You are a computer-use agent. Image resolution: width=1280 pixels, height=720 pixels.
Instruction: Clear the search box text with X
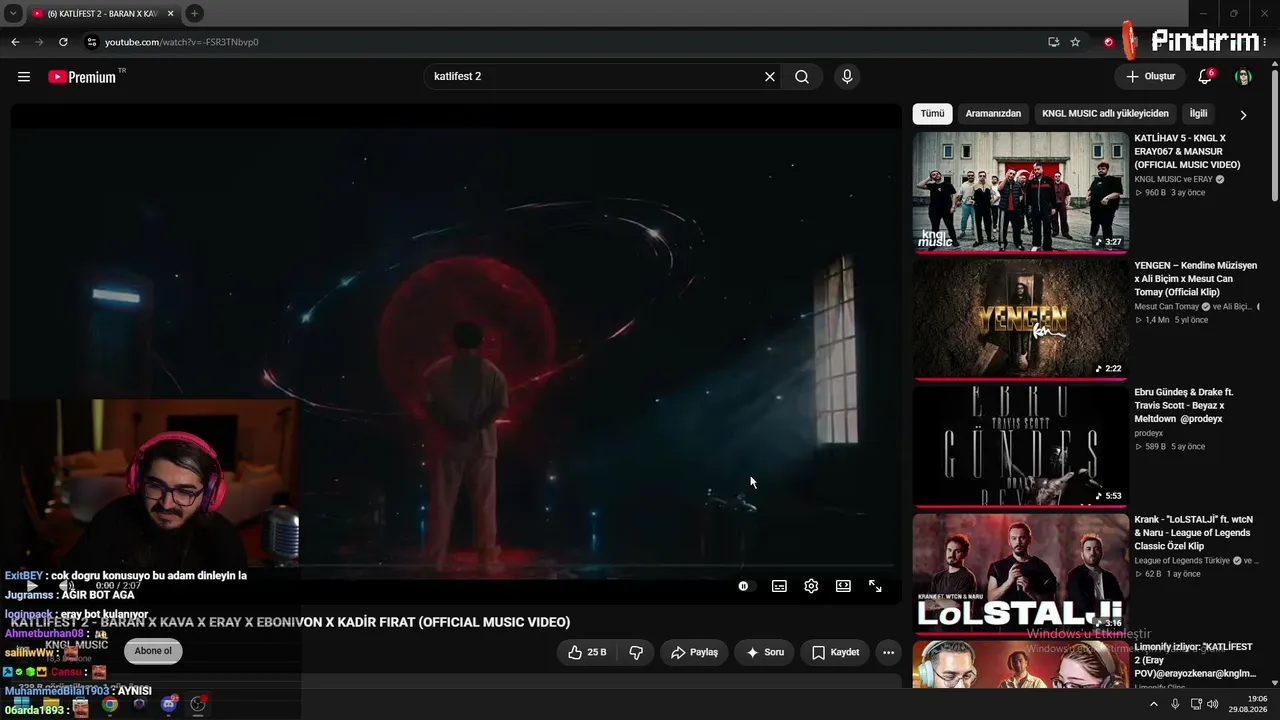coord(770,77)
